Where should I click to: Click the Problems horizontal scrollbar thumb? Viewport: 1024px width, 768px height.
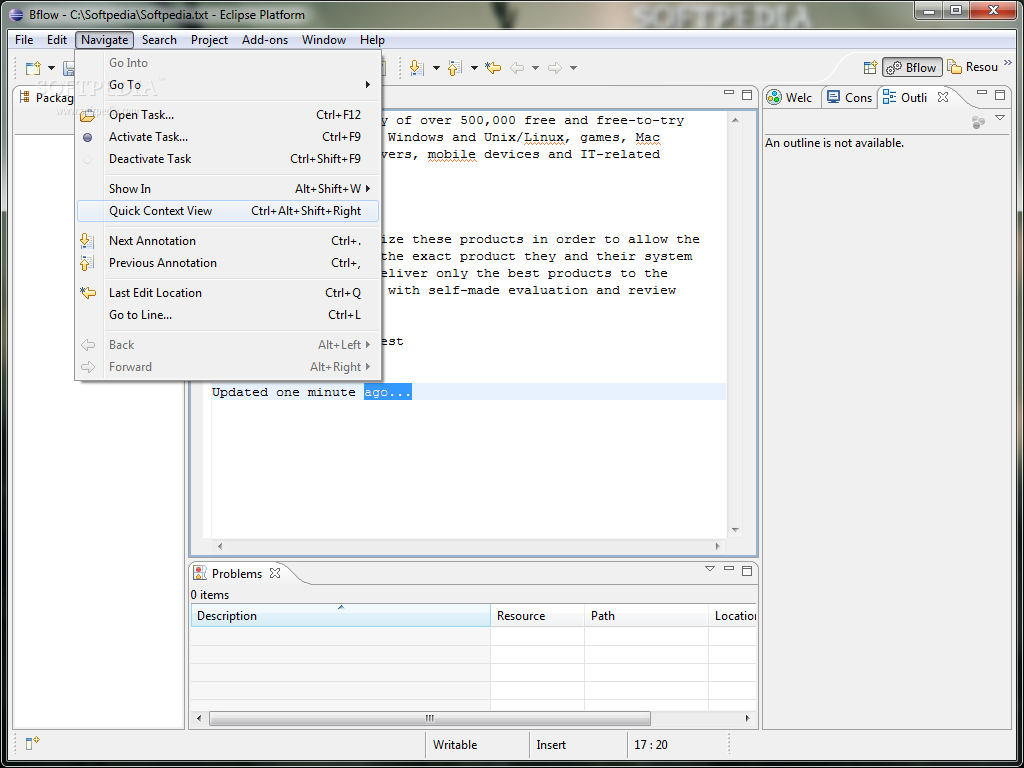[x=430, y=718]
